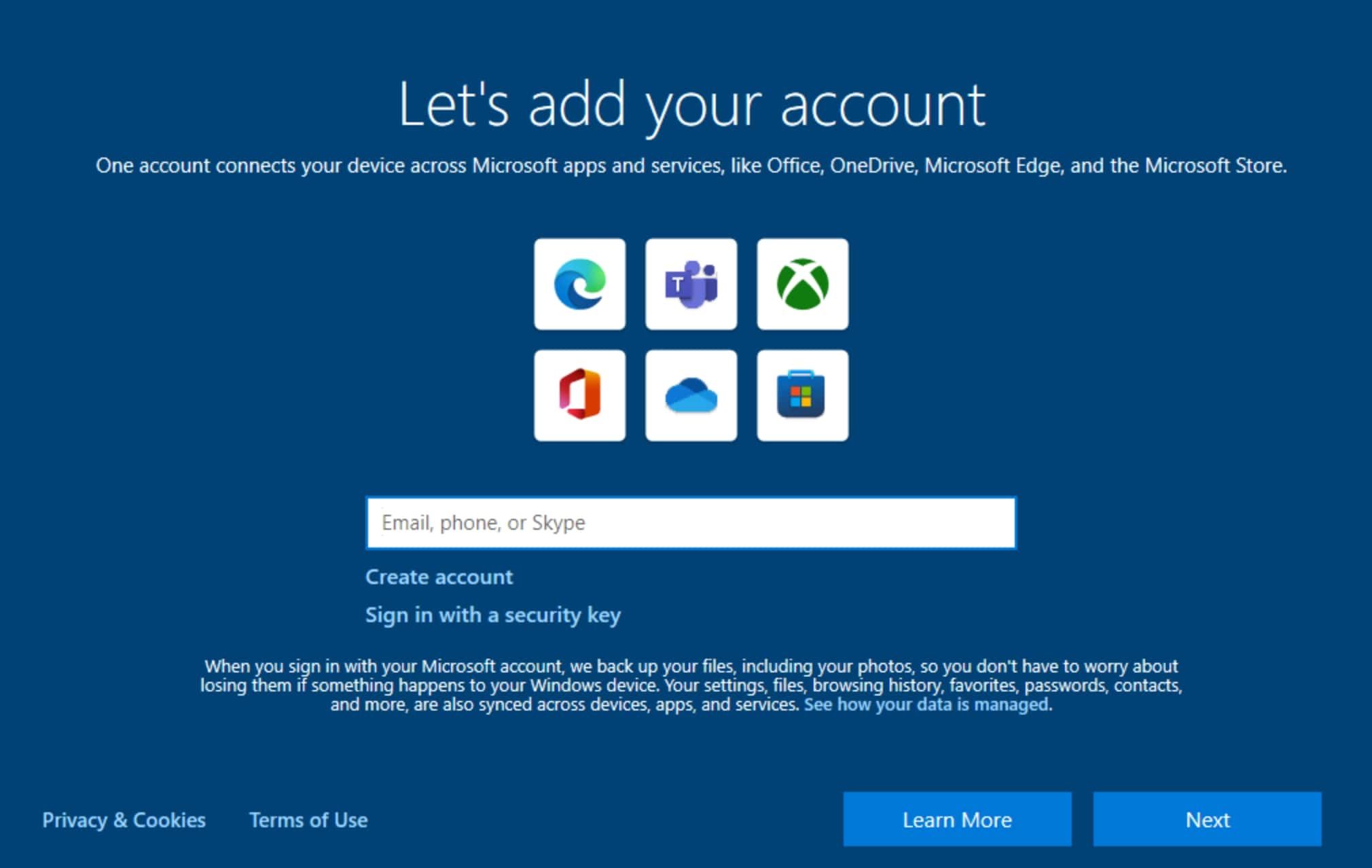Click the Privacy & Cookies link
The image size is (1372, 868).
[126, 820]
